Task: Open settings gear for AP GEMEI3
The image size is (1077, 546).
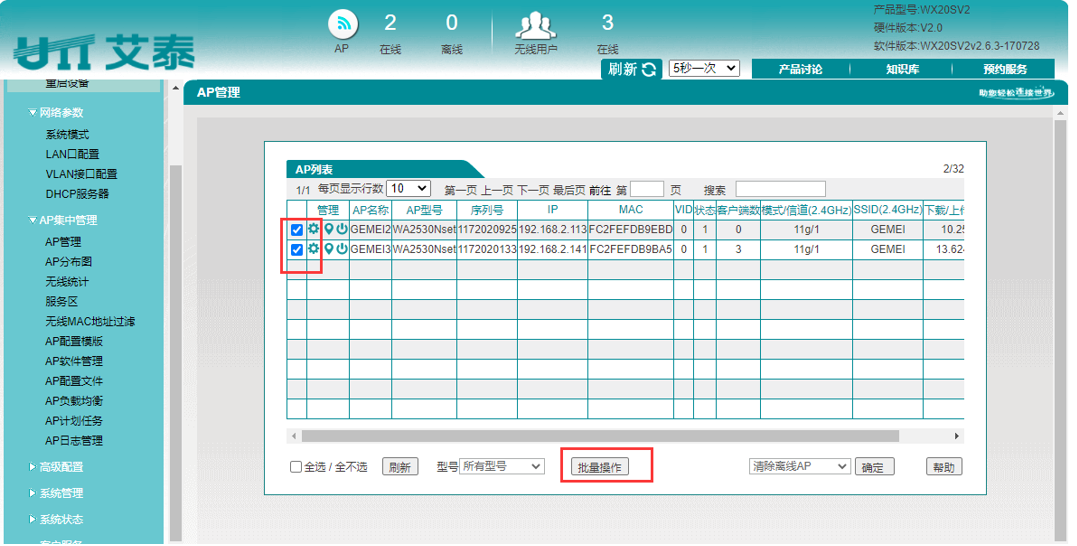Action: click(x=314, y=249)
